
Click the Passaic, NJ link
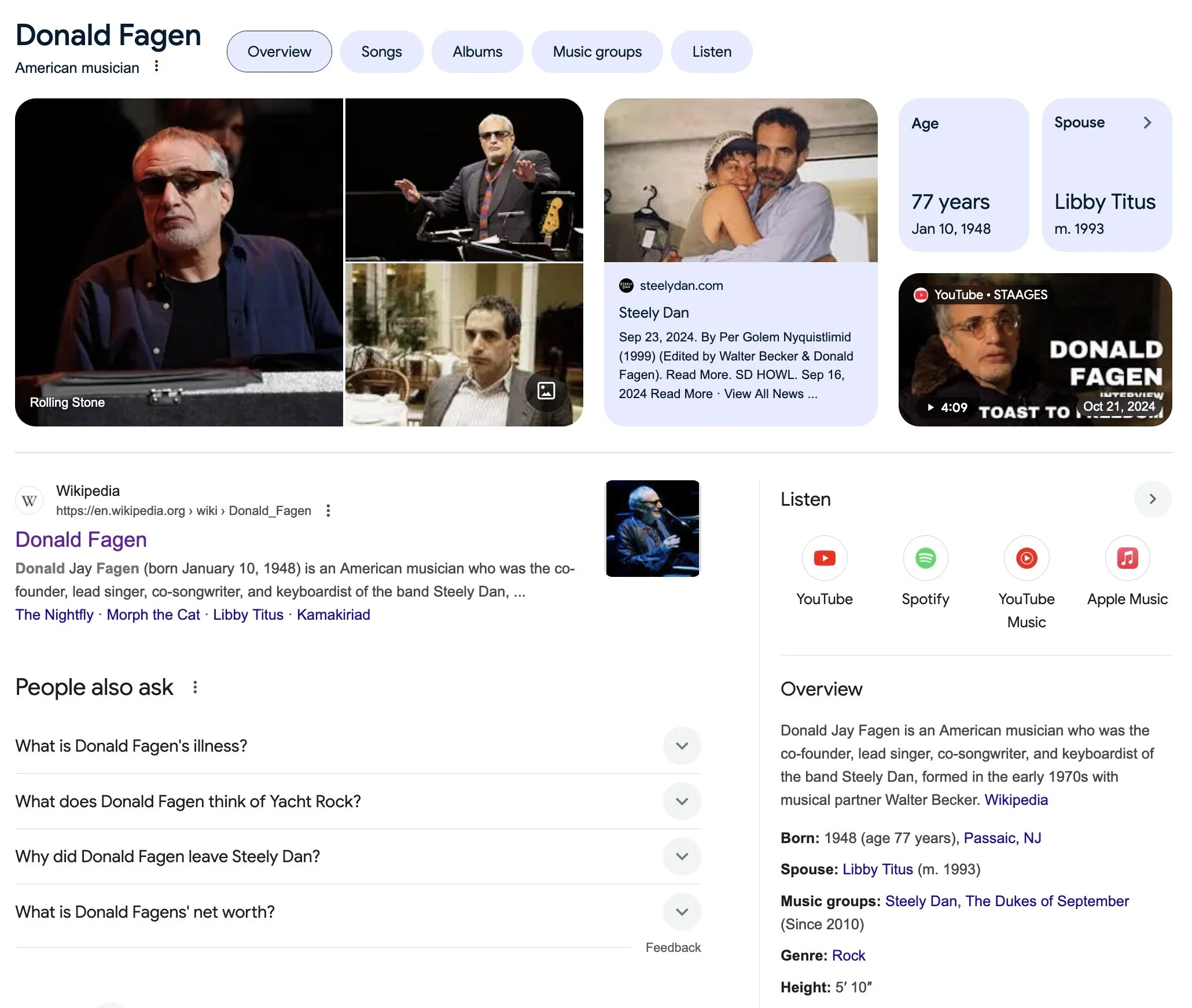pos(1002,838)
